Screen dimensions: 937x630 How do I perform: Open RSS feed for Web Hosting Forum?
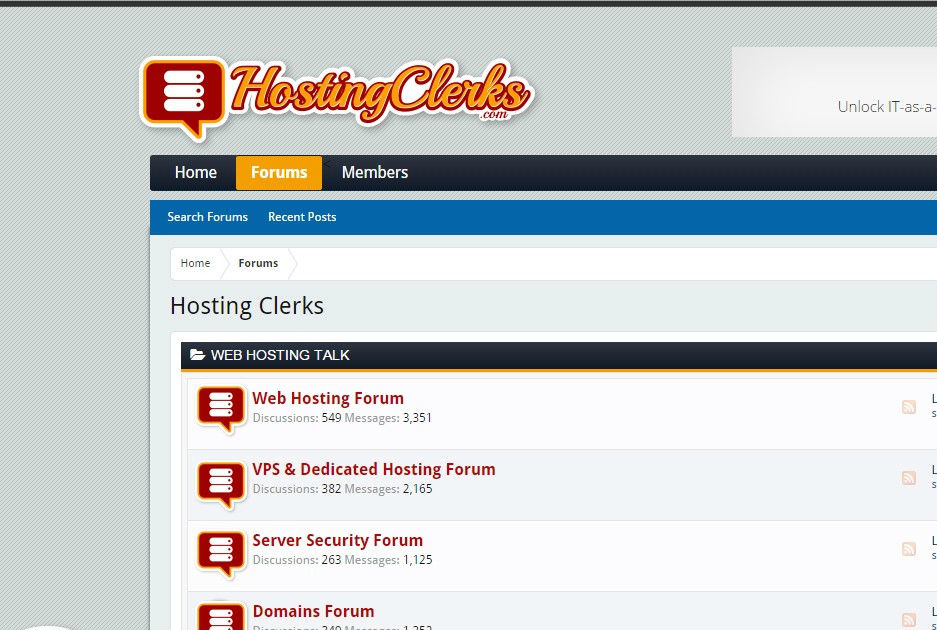click(x=908, y=407)
